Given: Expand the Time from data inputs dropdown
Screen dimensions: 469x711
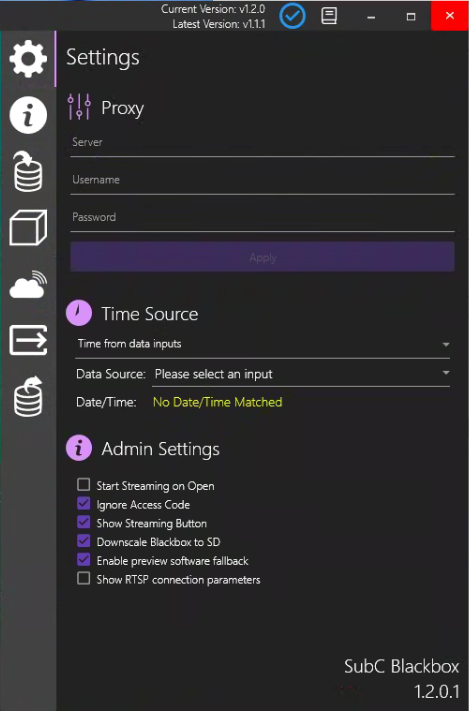Looking at the screenshot, I should coord(263,345).
